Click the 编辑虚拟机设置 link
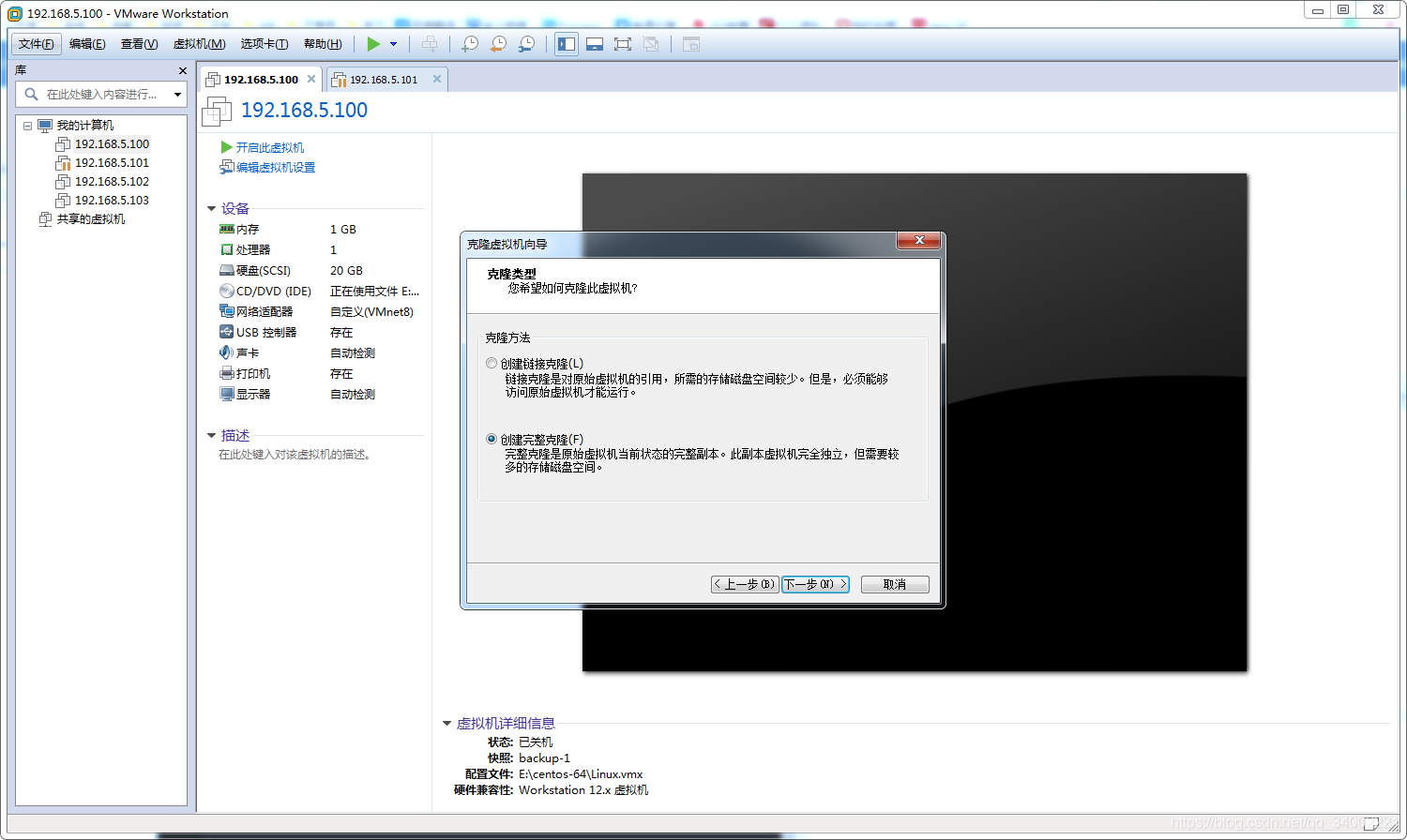Screen dimensions: 1407x840 275,167
